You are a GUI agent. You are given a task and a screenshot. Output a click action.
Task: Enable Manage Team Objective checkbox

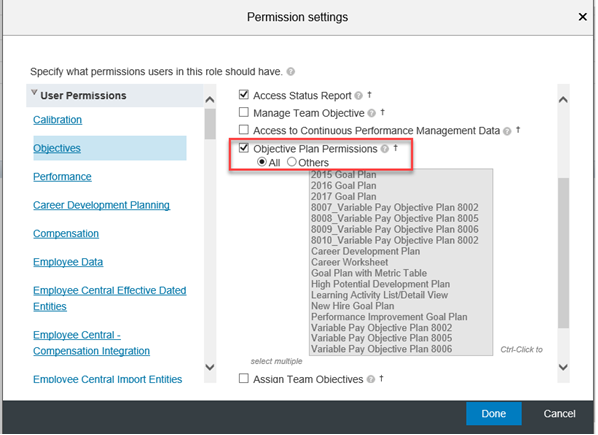244,112
